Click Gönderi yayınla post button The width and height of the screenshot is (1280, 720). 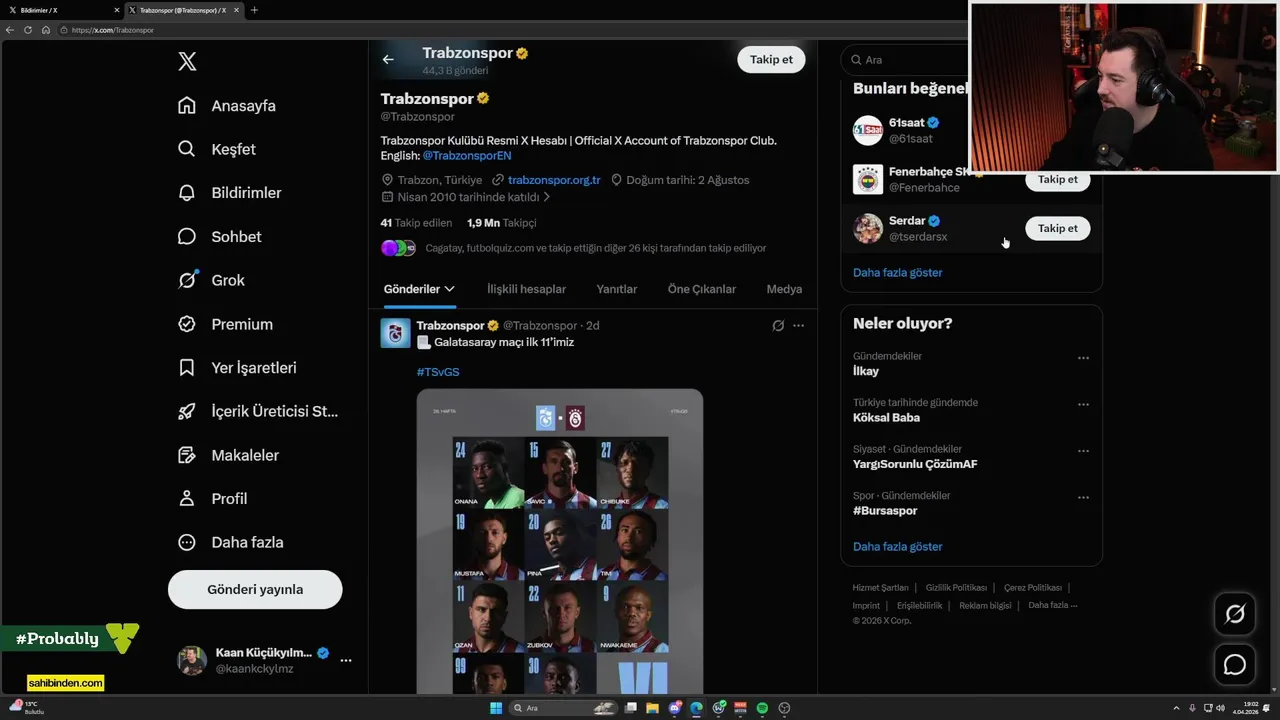255,589
